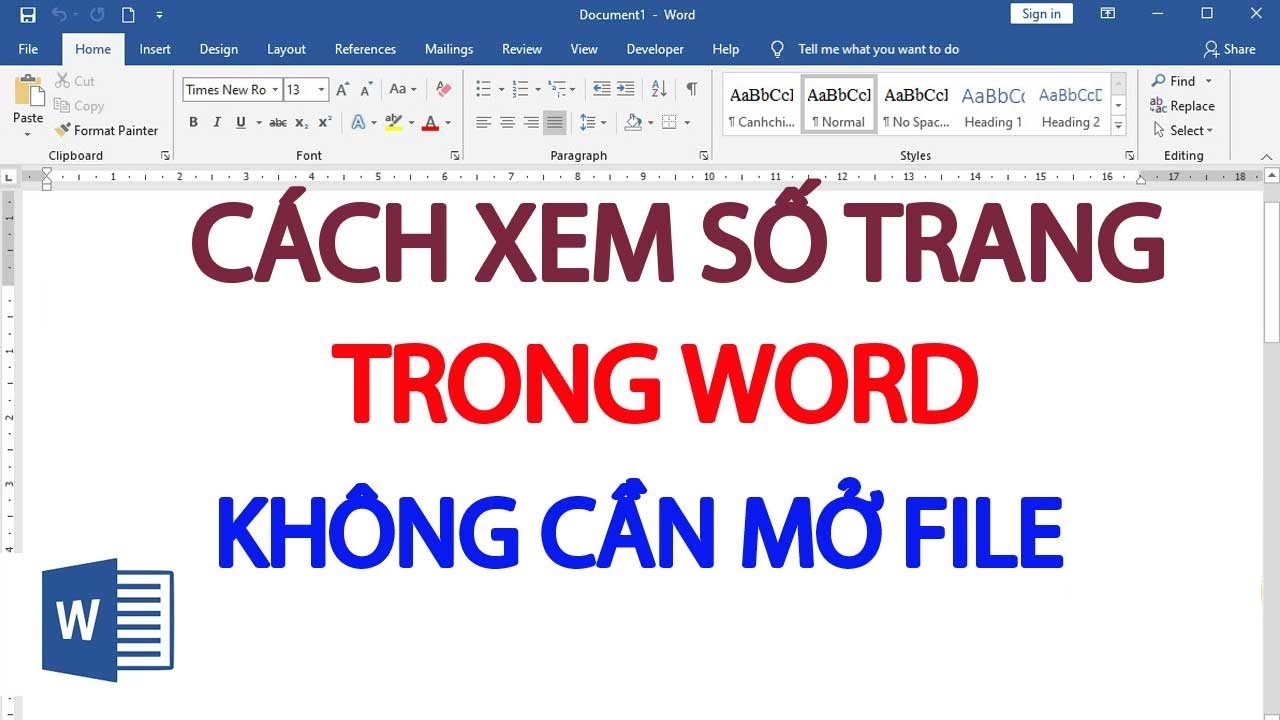
Task: Apply red font color
Action: [430, 122]
